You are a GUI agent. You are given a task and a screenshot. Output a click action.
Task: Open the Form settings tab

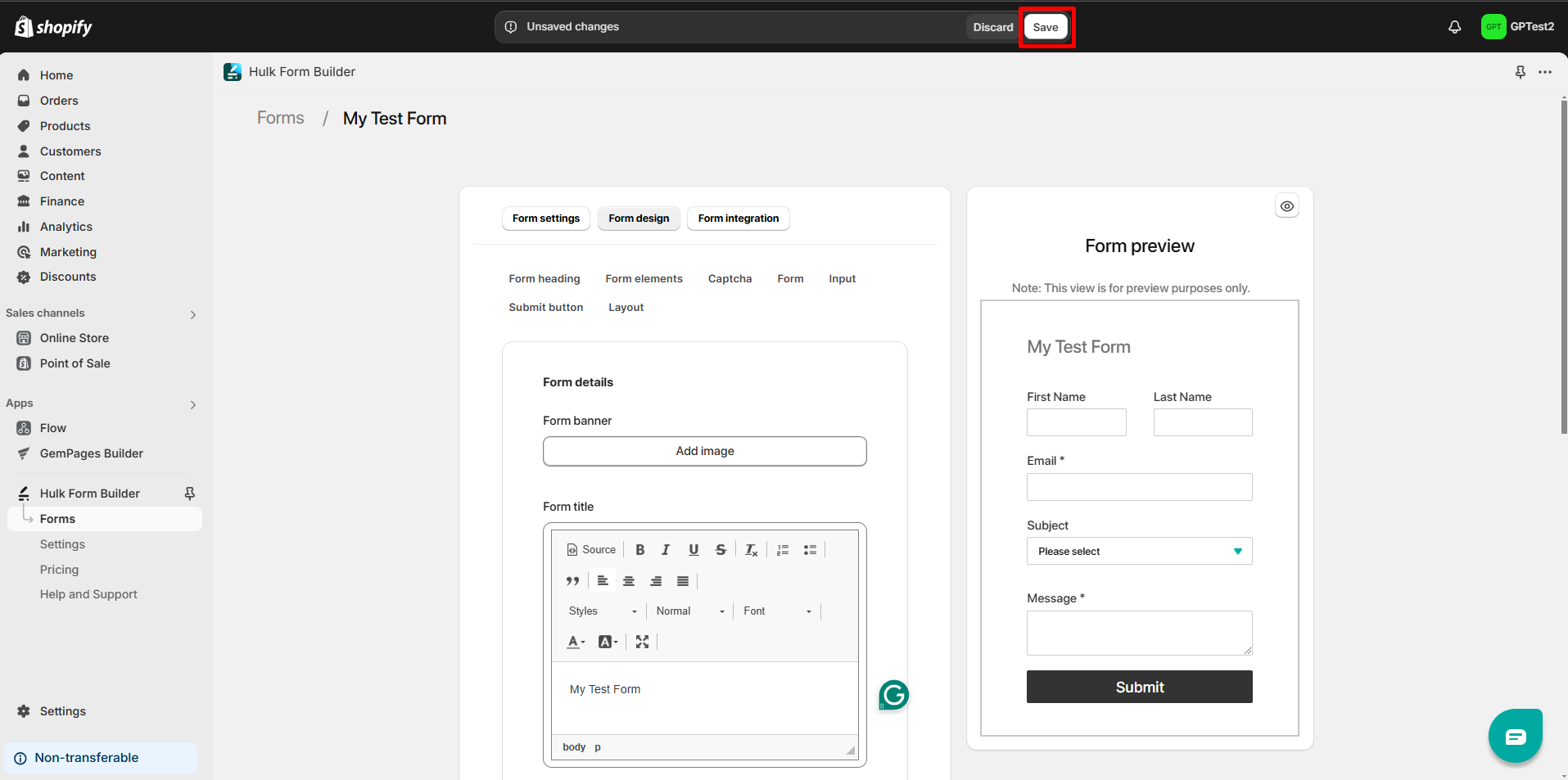(x=545, y=218)
